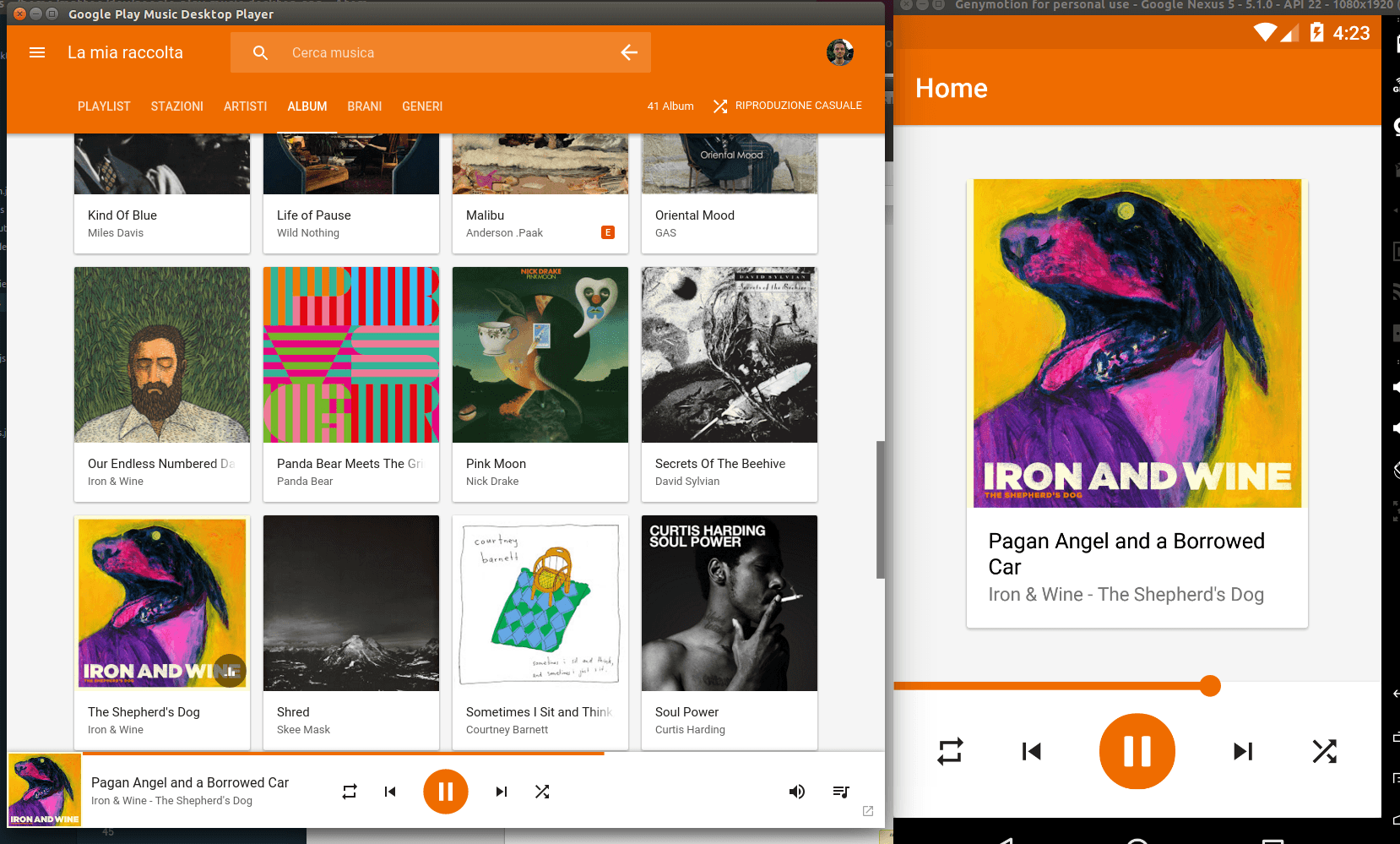
Task: Toggle repeat in Genymotion Android app
Action: (950, 751)
